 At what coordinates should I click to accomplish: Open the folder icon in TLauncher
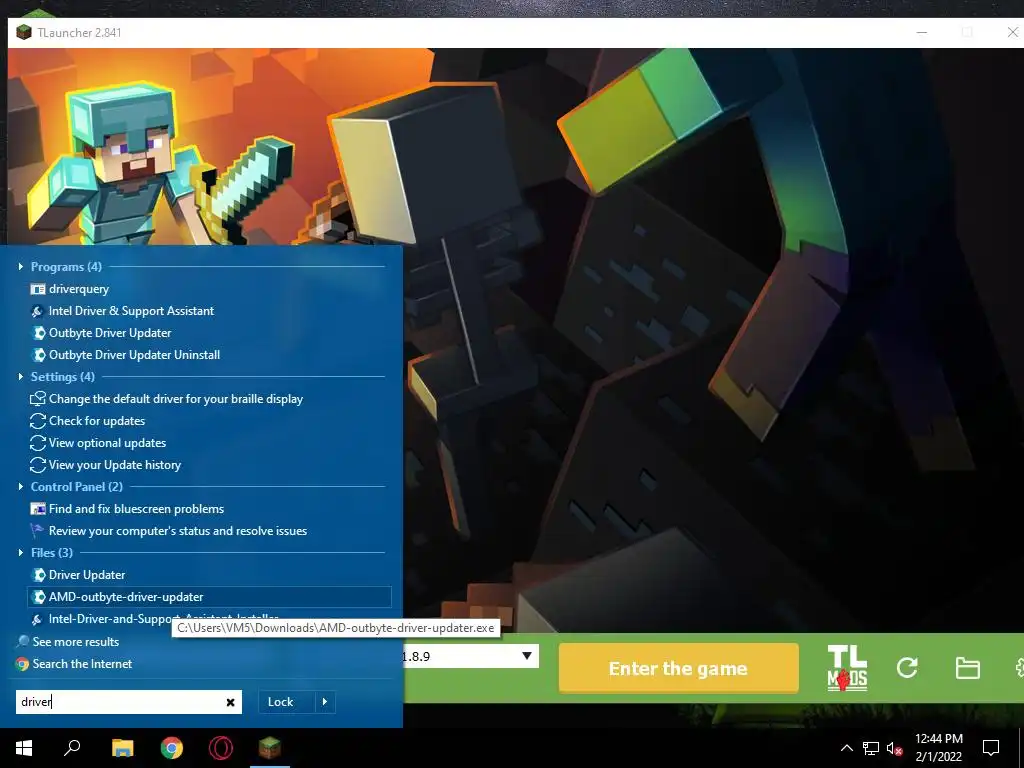pos(967,668)
